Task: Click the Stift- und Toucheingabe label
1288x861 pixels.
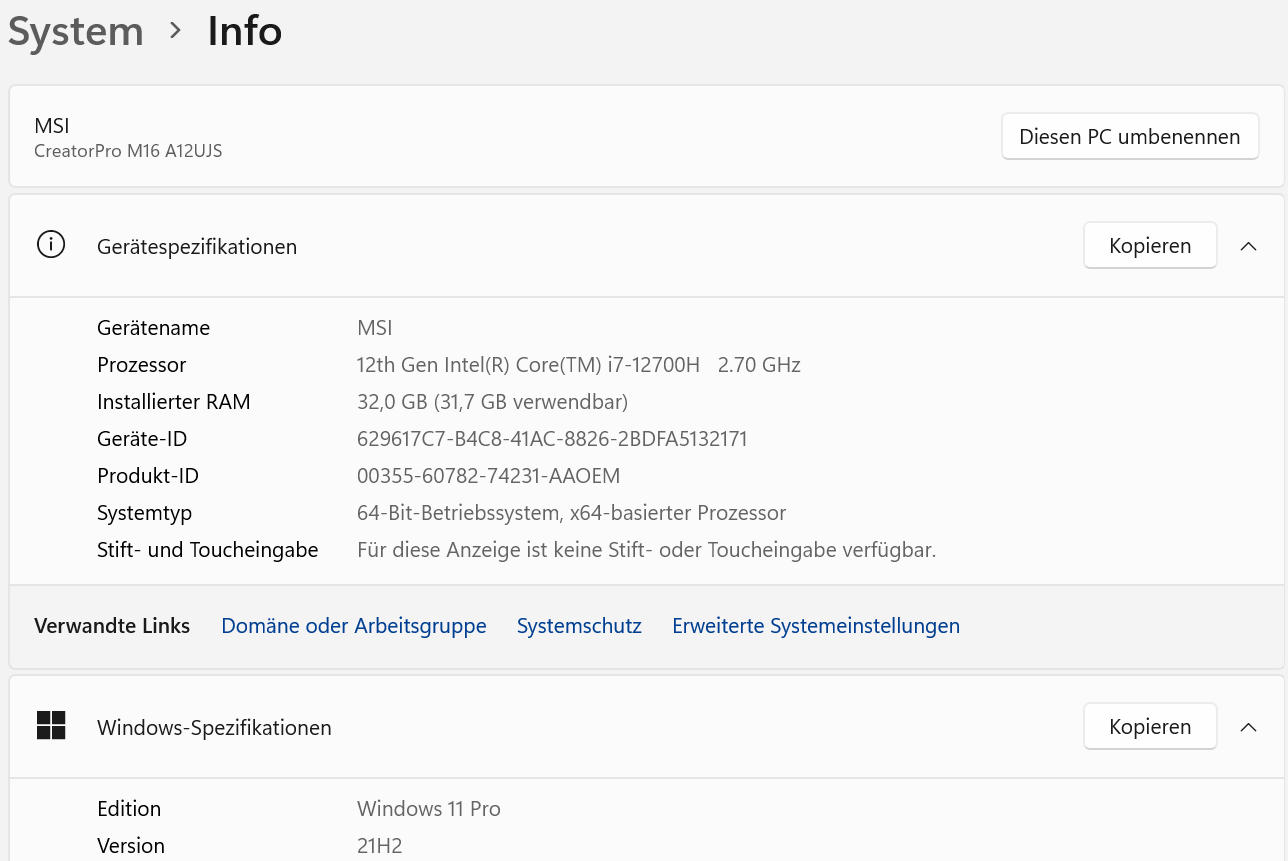Action: tap(207, 550)
